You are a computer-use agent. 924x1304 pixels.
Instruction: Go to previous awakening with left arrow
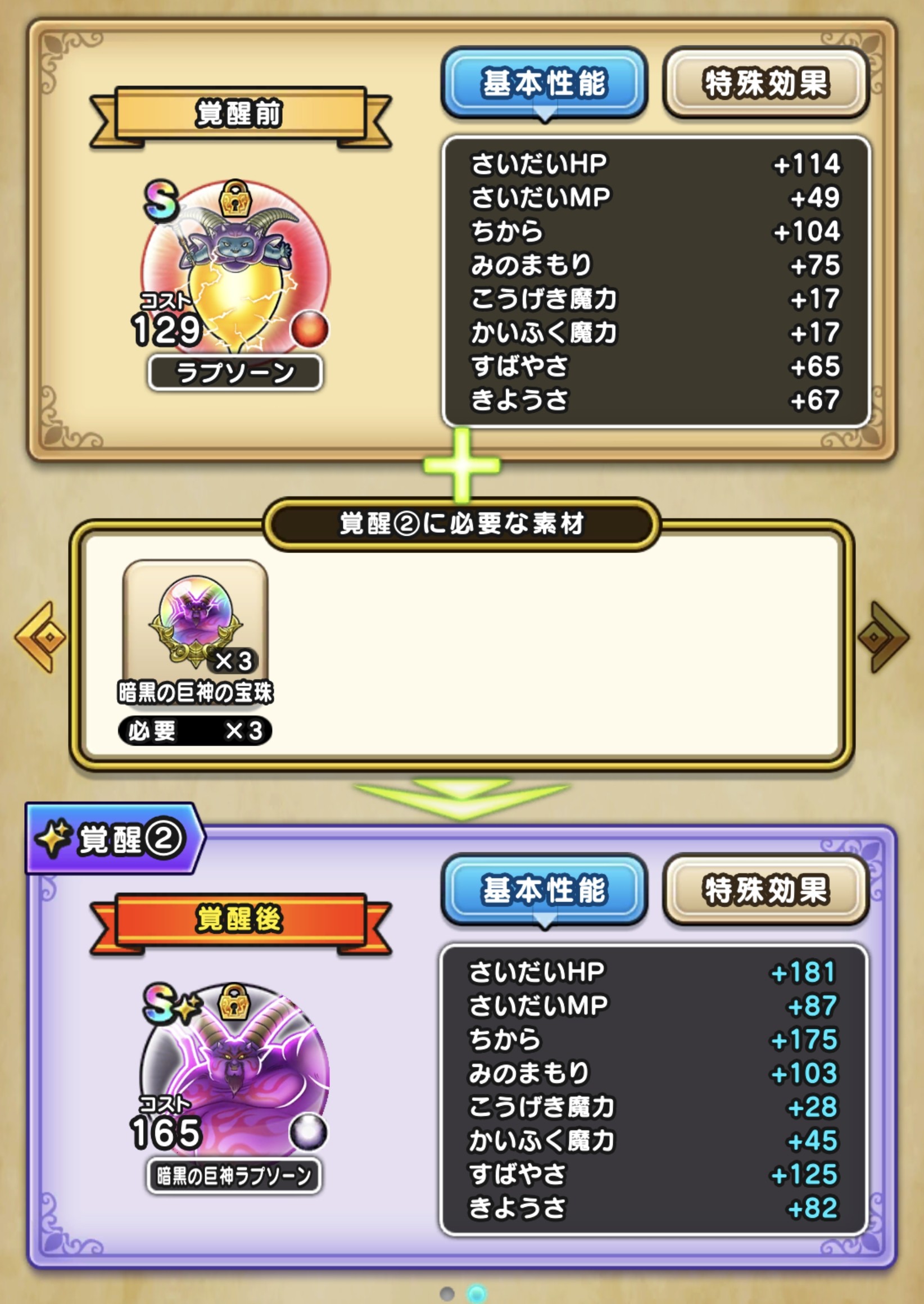40,637
